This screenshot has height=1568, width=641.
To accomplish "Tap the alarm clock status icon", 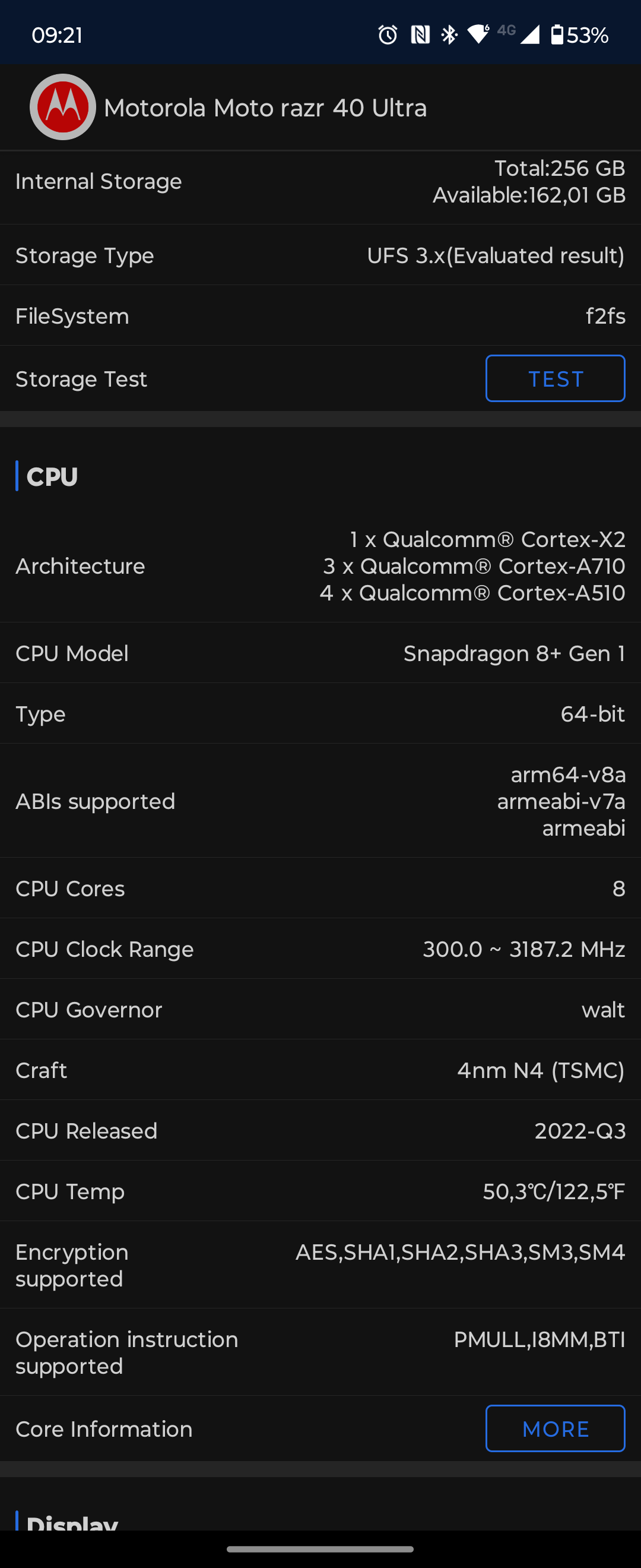I will click(x=388, y=34).
